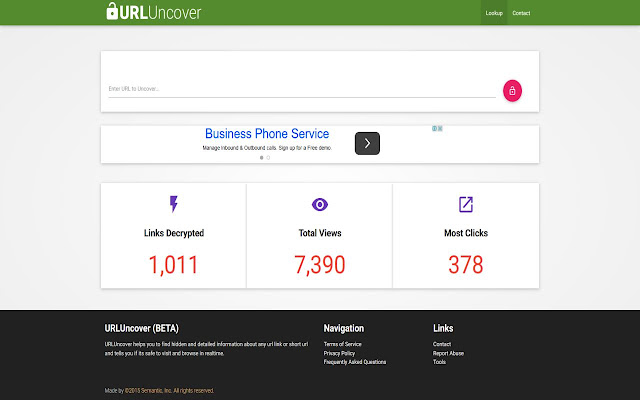This screenshot has width=640, height=400.
Task: Click the 7,390 views count
Action: tap(320, 265)
